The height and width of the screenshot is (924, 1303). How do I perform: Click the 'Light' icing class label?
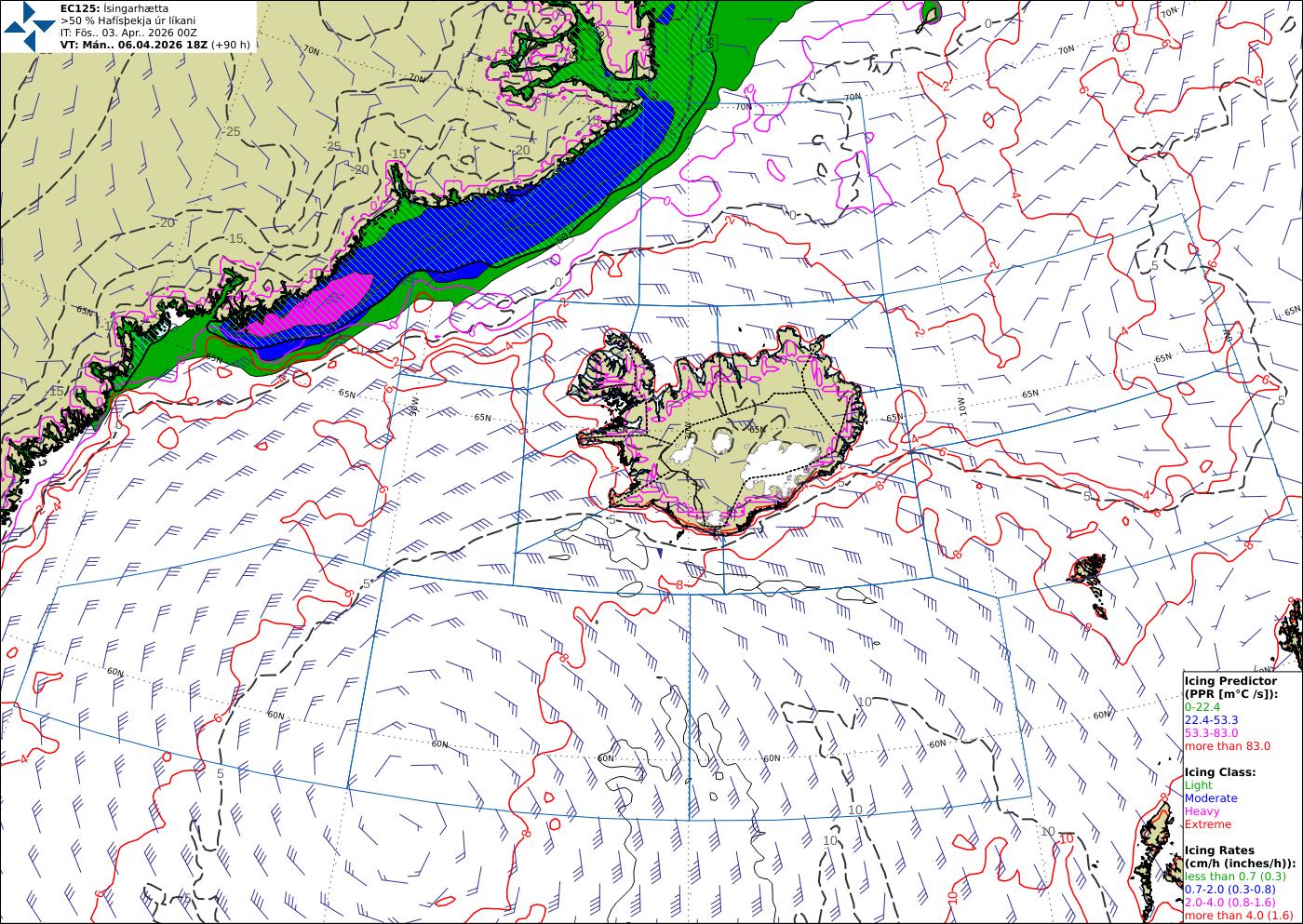point(1199,785)
